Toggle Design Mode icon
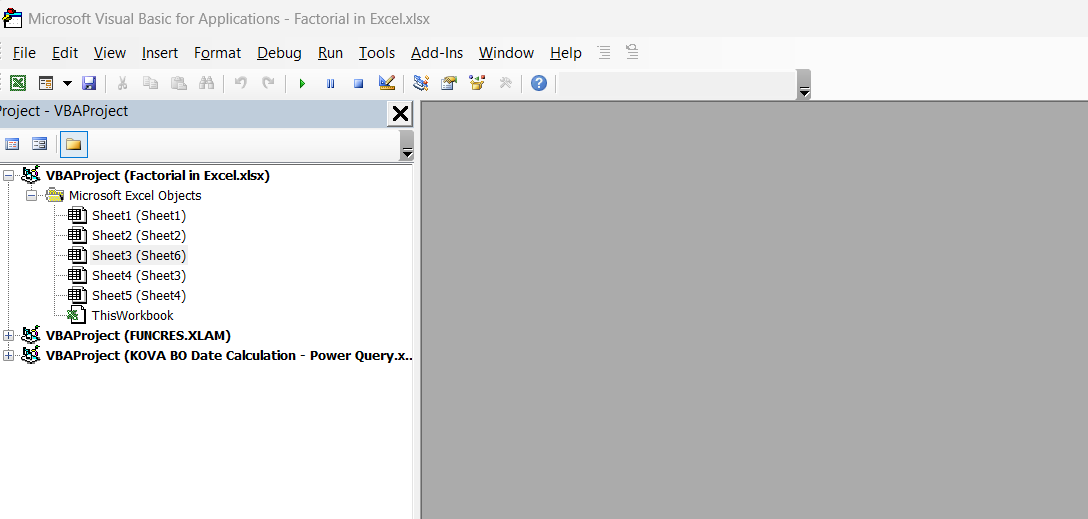Image resolution: width=1088 pixels, height=519 pixels. click(386, 83)
